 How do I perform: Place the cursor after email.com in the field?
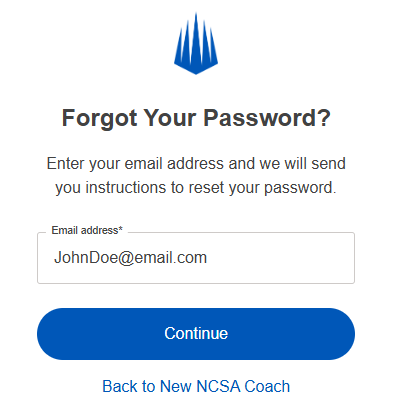click(208, 258)
